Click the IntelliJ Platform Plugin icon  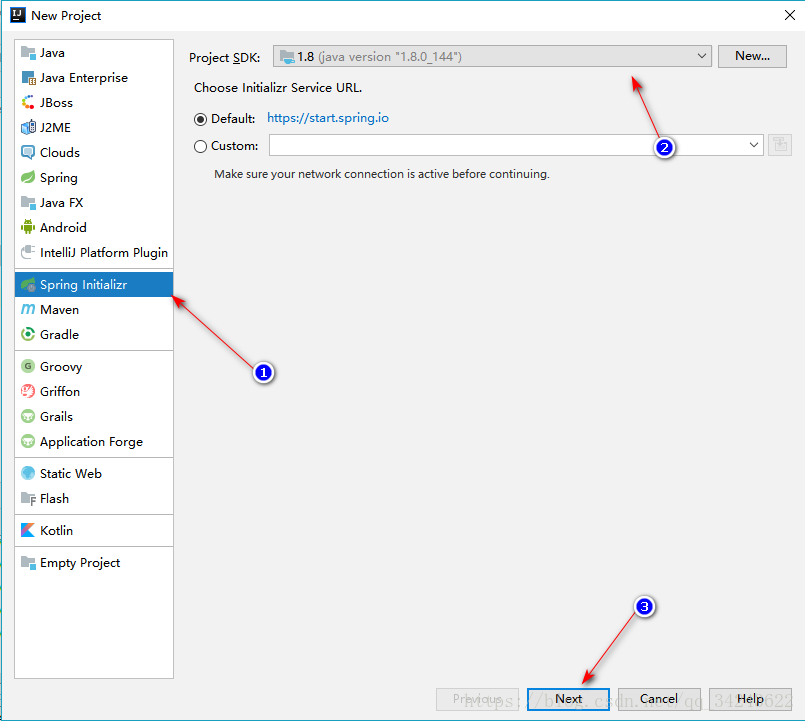28,252
